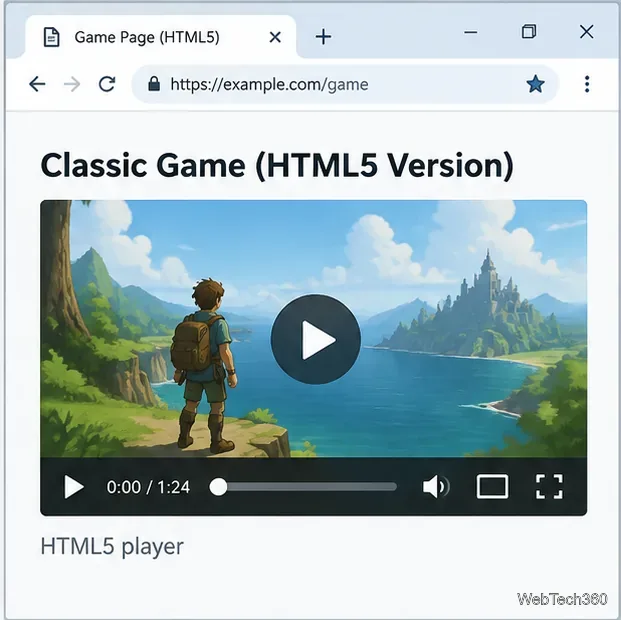Click the video thumbnail of the hiker

pyautogui.click(x=314, y=328)
